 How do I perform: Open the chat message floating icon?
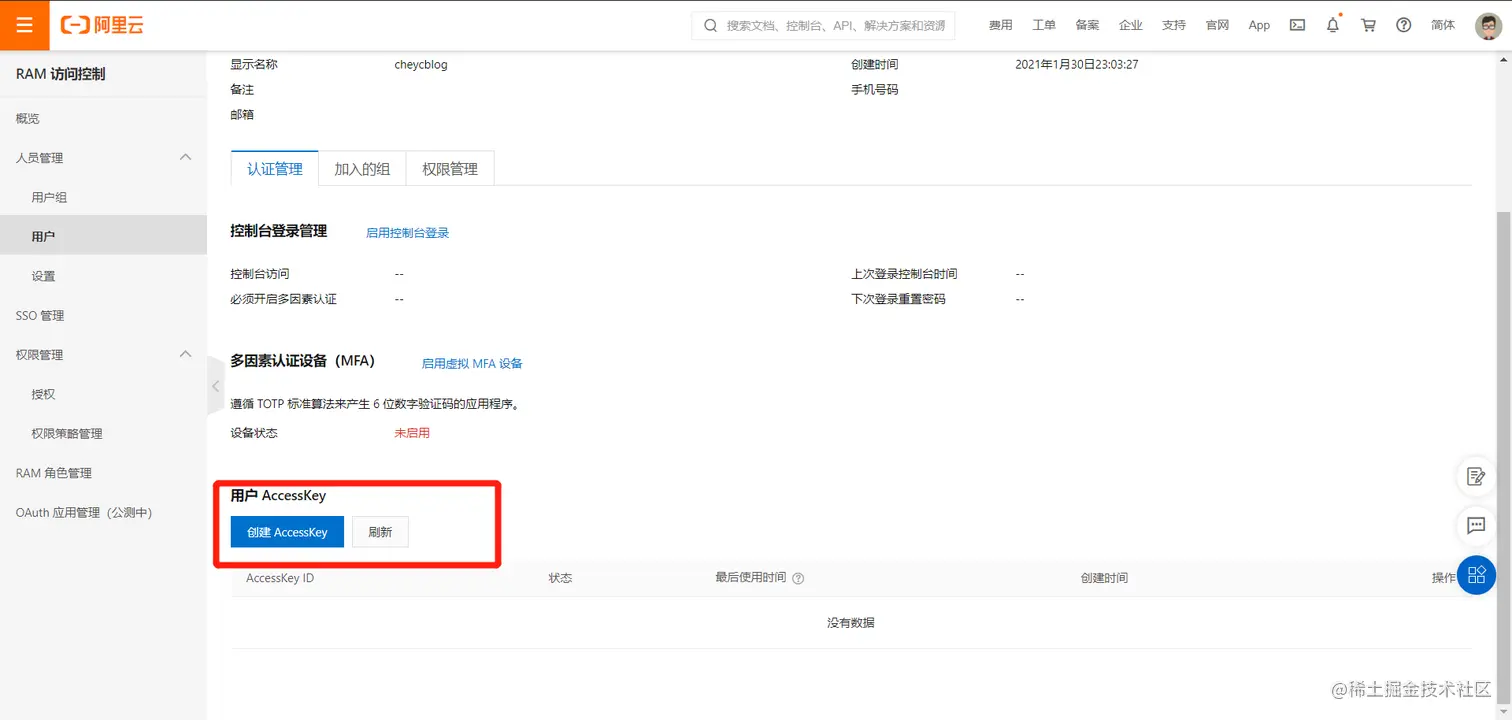click(1476, 525)
